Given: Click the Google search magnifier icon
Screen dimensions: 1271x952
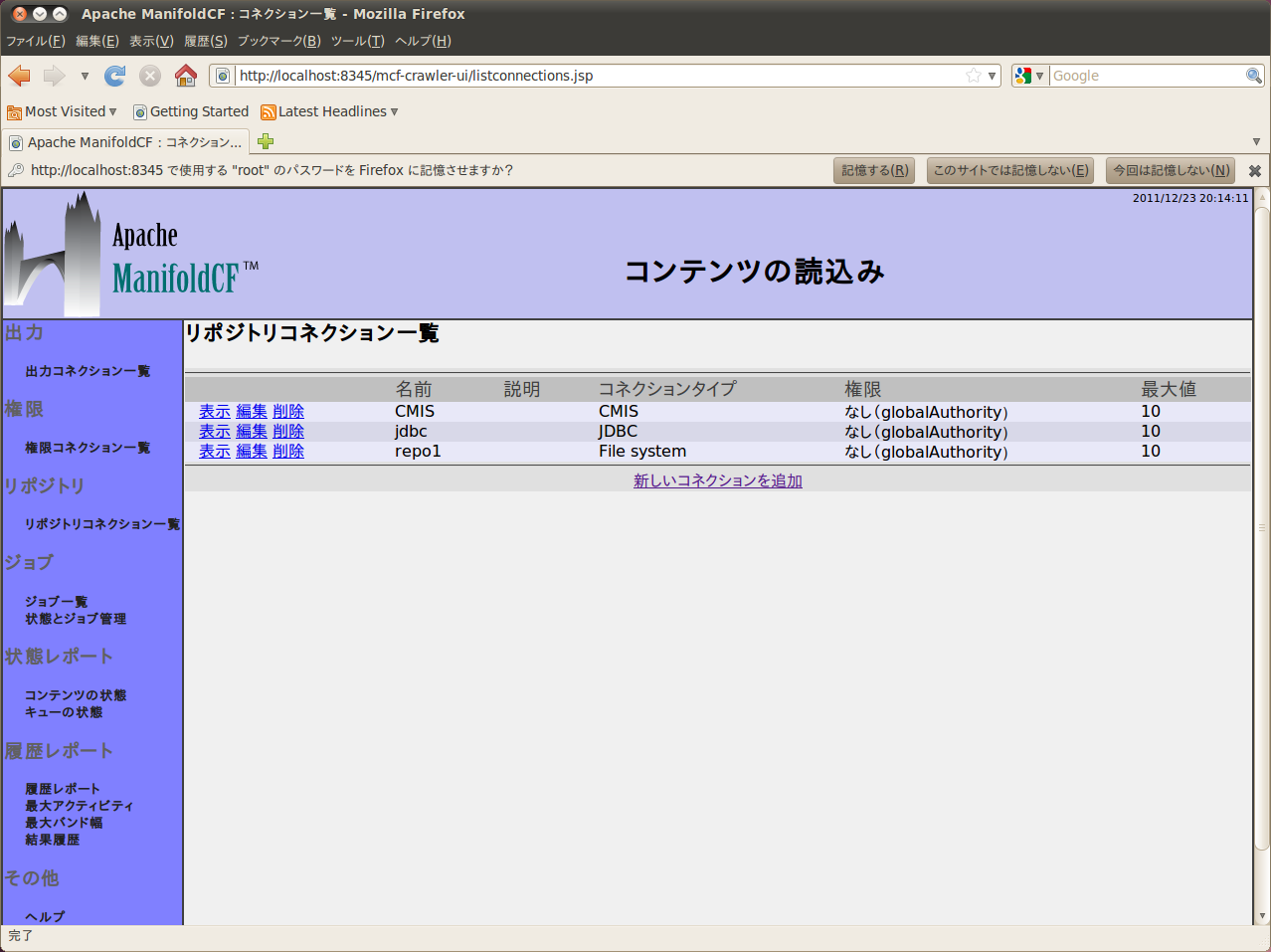Looking at the screenshot, I should click(1254, 76).
